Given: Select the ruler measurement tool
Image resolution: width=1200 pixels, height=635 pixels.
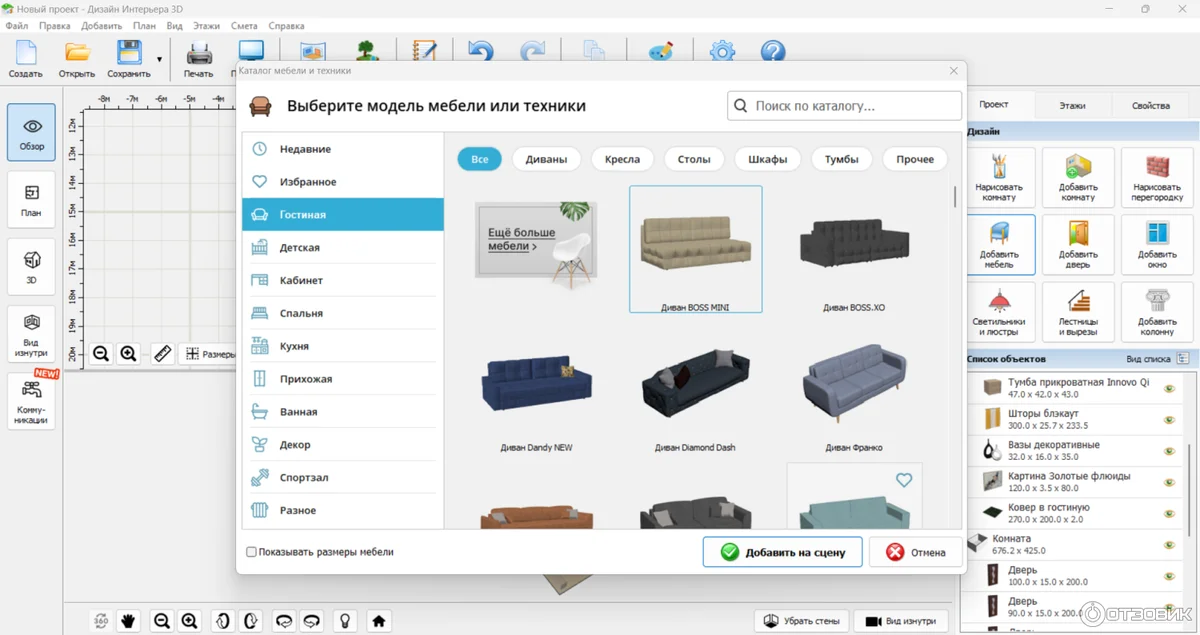Looking at the screenshot, I should coord(163,353).
